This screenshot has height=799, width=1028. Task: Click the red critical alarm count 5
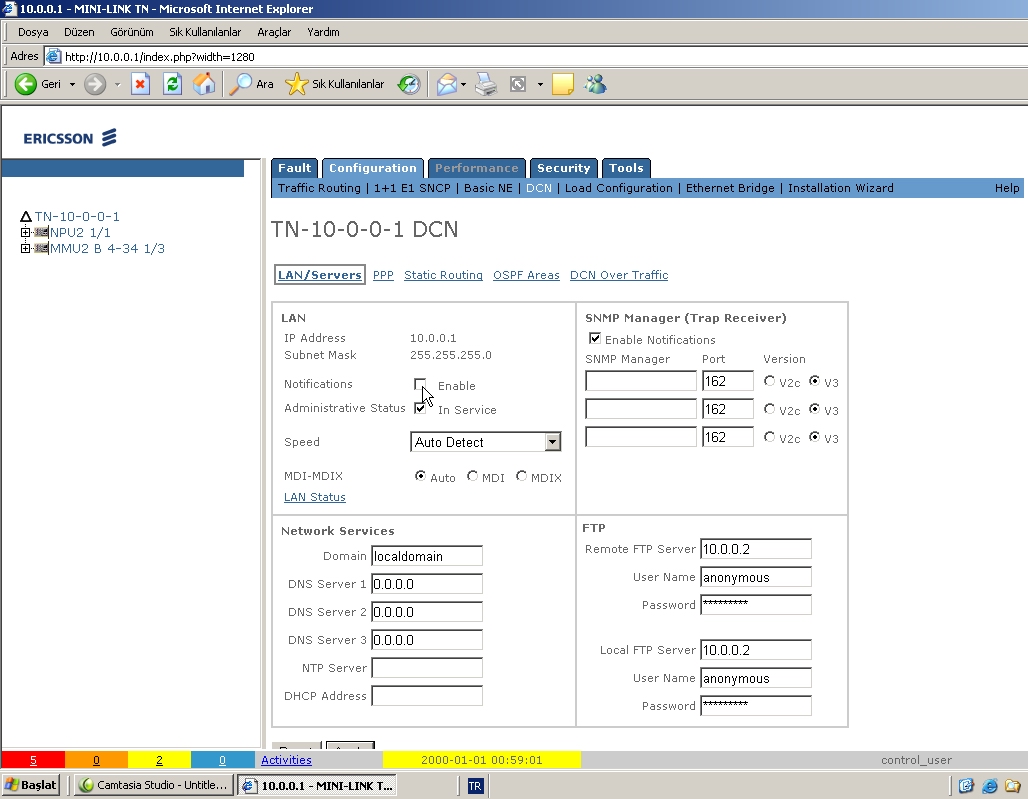coord(33,760)
